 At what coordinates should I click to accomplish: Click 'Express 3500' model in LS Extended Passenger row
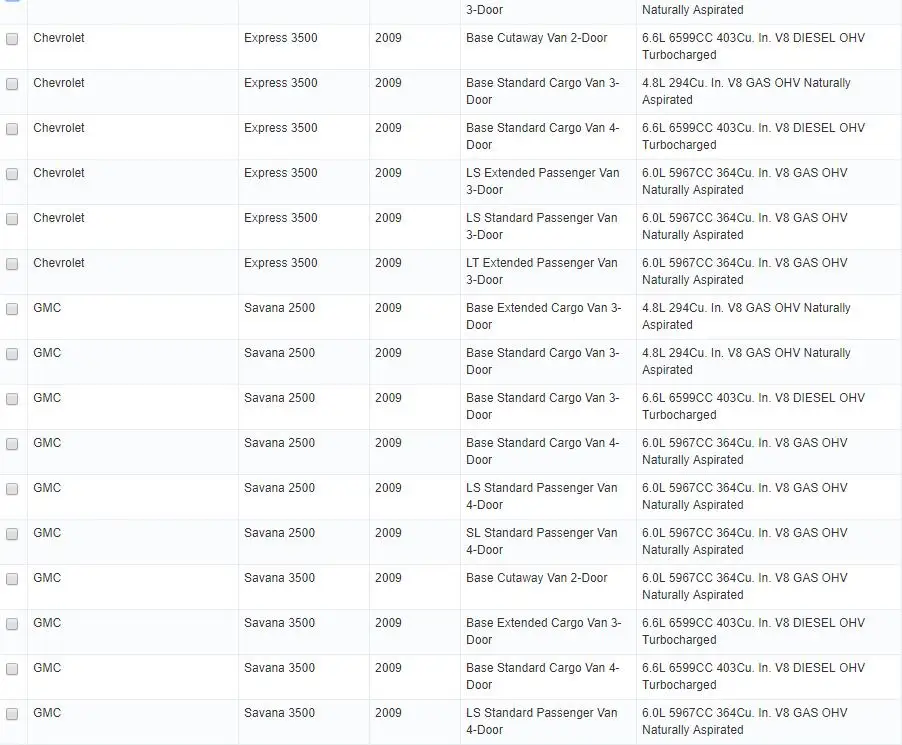click(x=281, y=173)
